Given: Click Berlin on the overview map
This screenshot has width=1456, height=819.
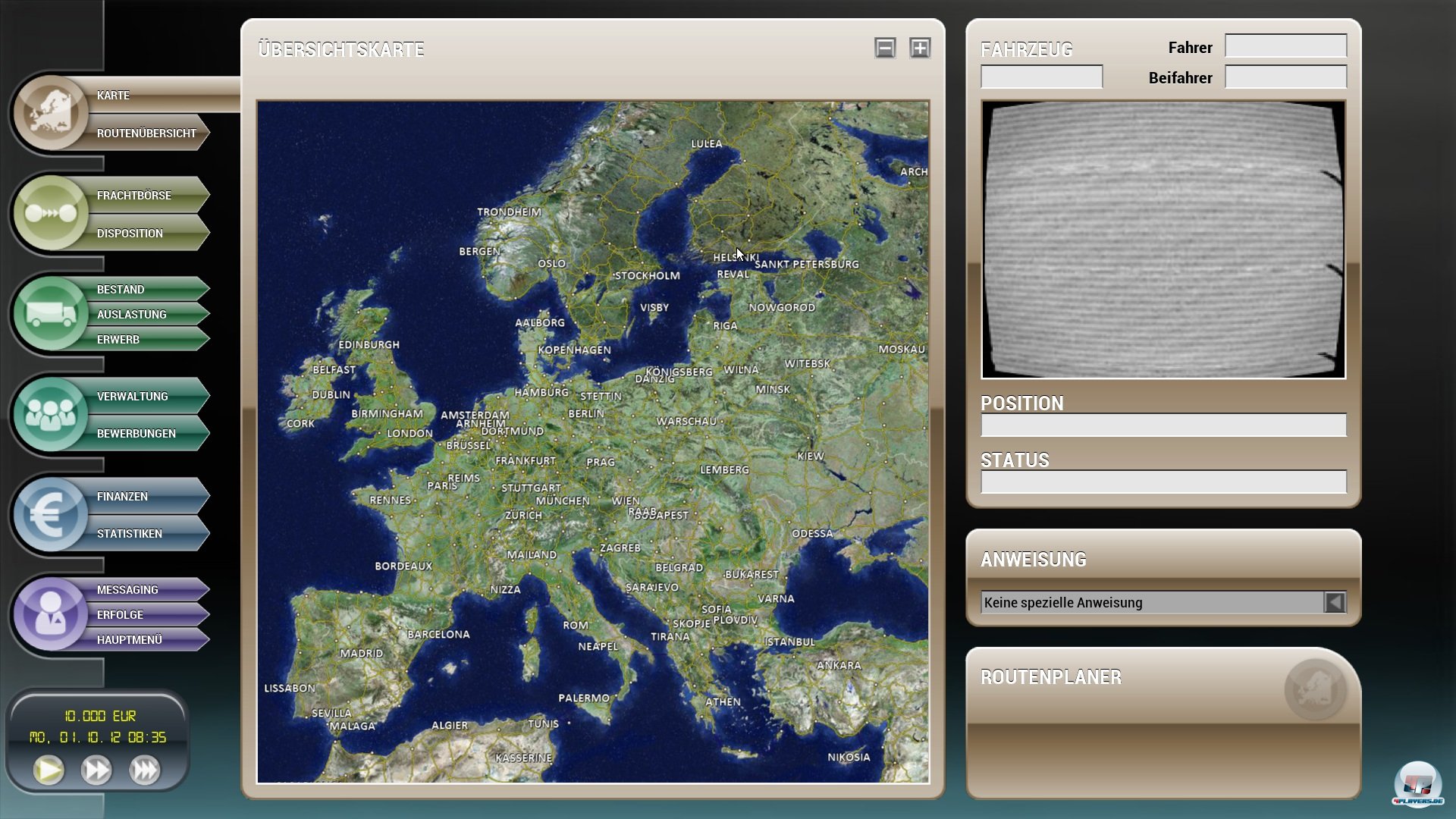Looking at the screenshot, I should tap(586, 414).
